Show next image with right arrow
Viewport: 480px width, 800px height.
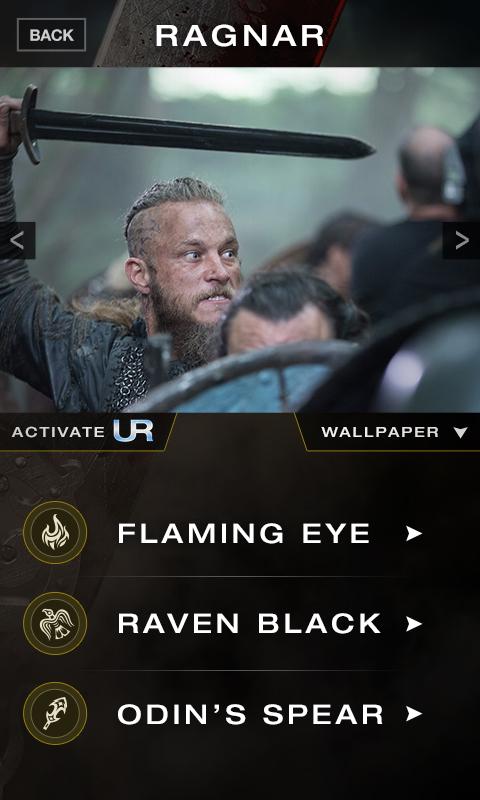click(x=461, y=240)
